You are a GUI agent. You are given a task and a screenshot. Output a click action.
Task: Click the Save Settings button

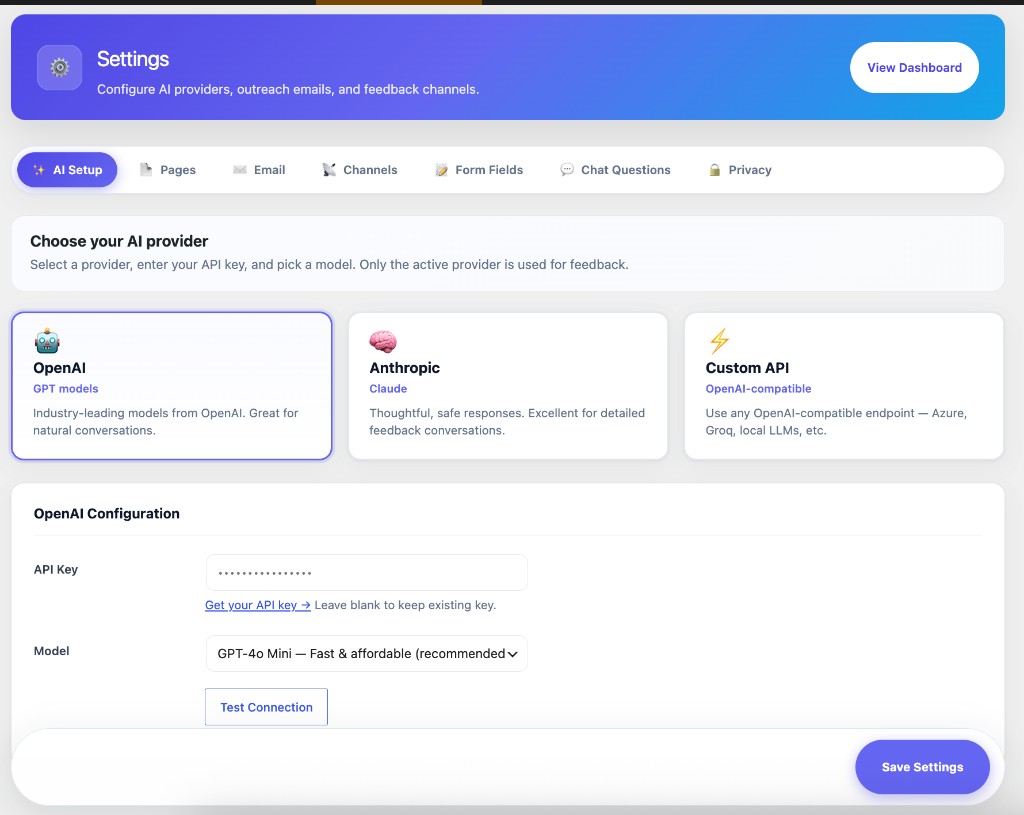coord(922,767)
